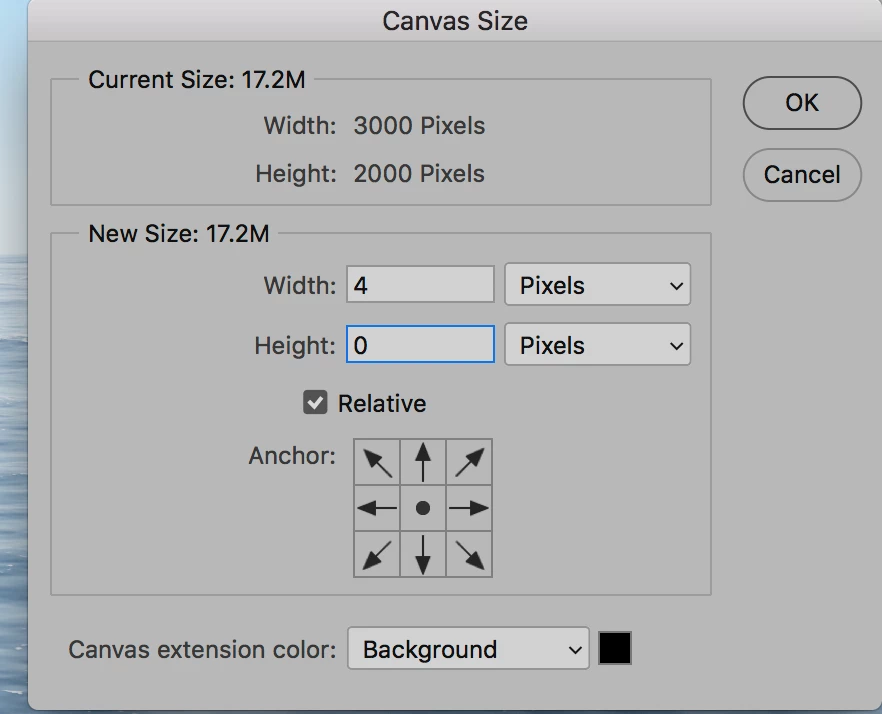Set anchor to middle-right arrow
Viewport: 882px width, 714px height.
(x=469, y=508)
